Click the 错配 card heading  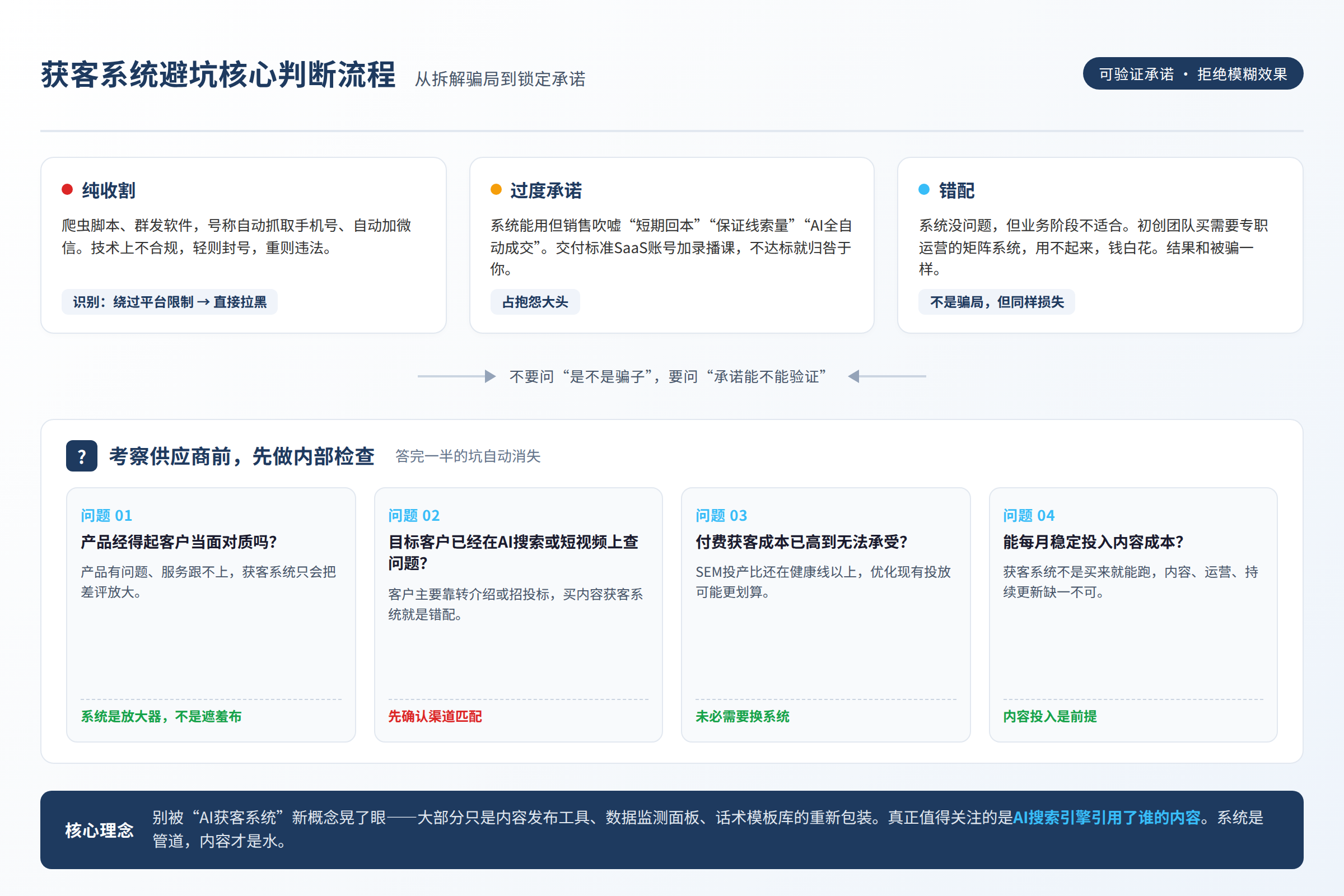coord(956,190)
